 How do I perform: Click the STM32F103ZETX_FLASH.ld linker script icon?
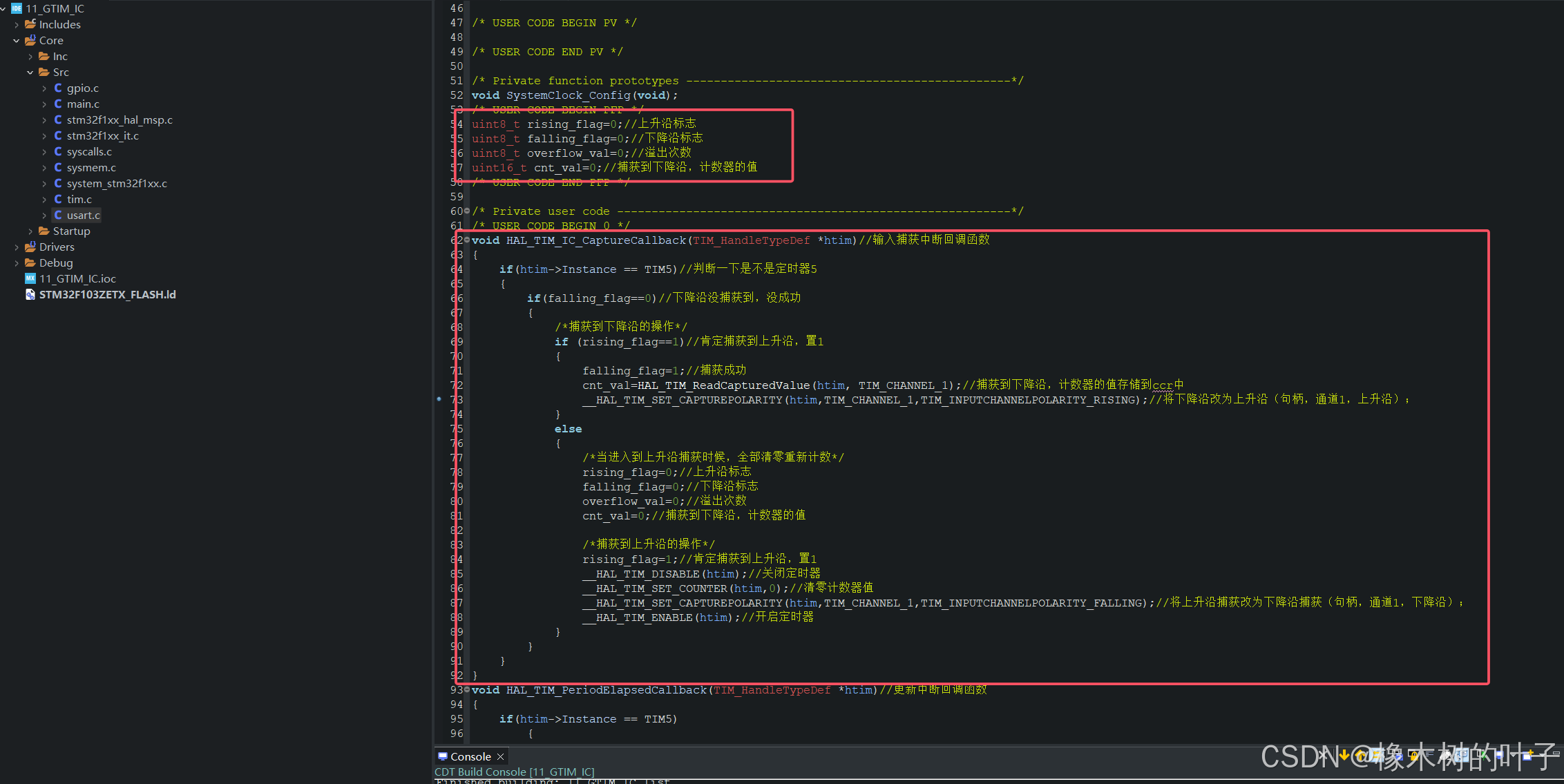click(30, 294)
